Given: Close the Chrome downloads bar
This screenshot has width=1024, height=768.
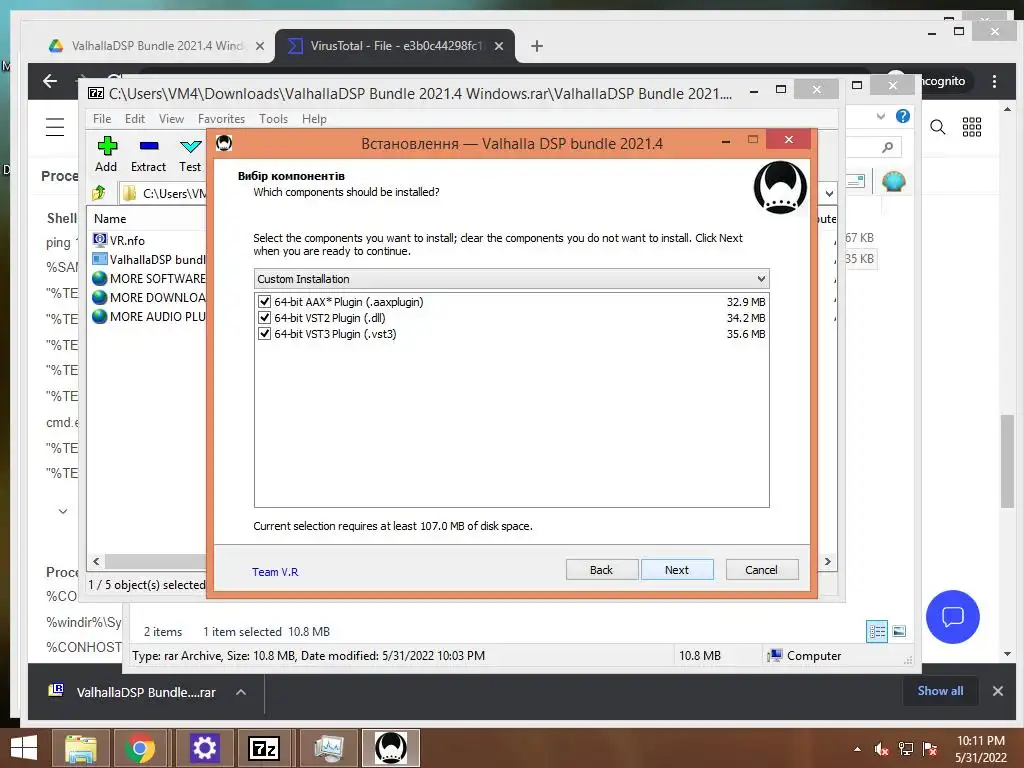Looking at the screenshot, I should 998,691.
